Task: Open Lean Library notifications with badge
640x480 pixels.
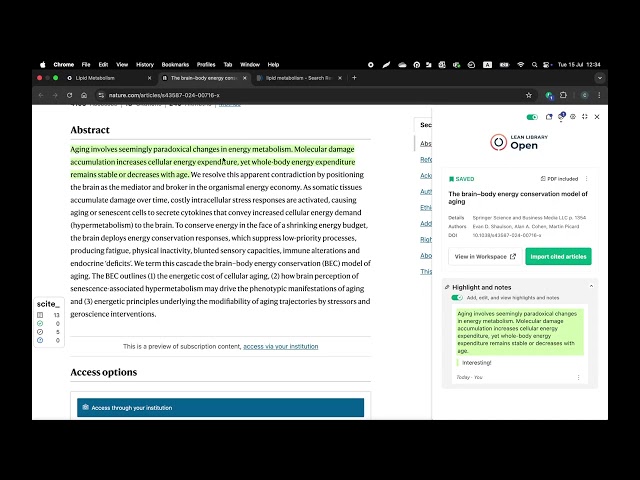Action: point(561,117)
